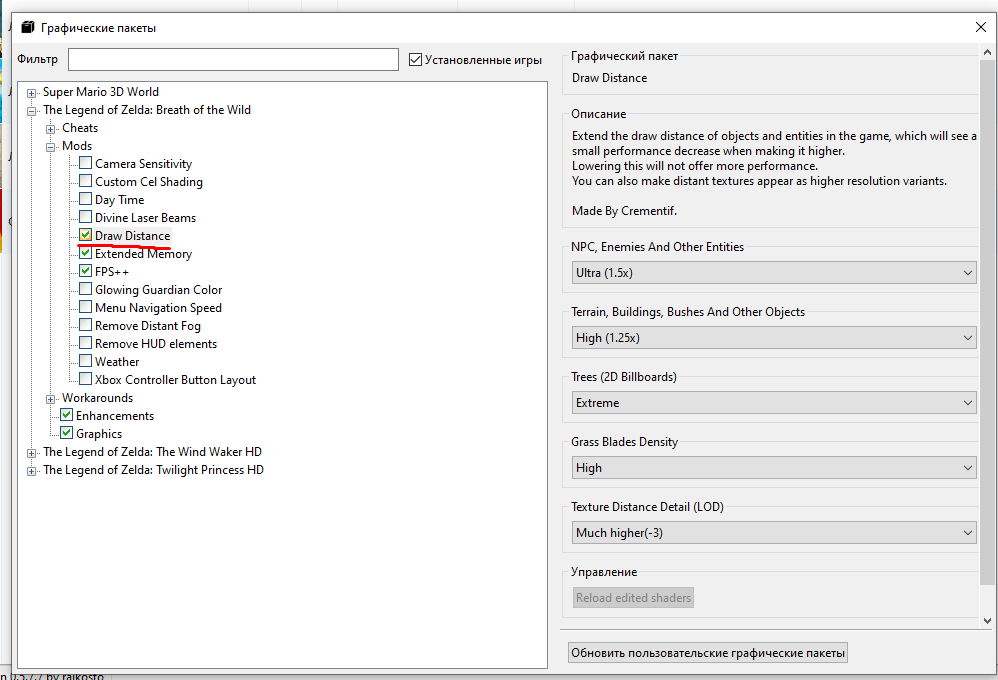Open Texture Distance Detail (LOD) dropdown
Image resolution: width=998 pixels, height=680 pixels.
coord(773,532)
